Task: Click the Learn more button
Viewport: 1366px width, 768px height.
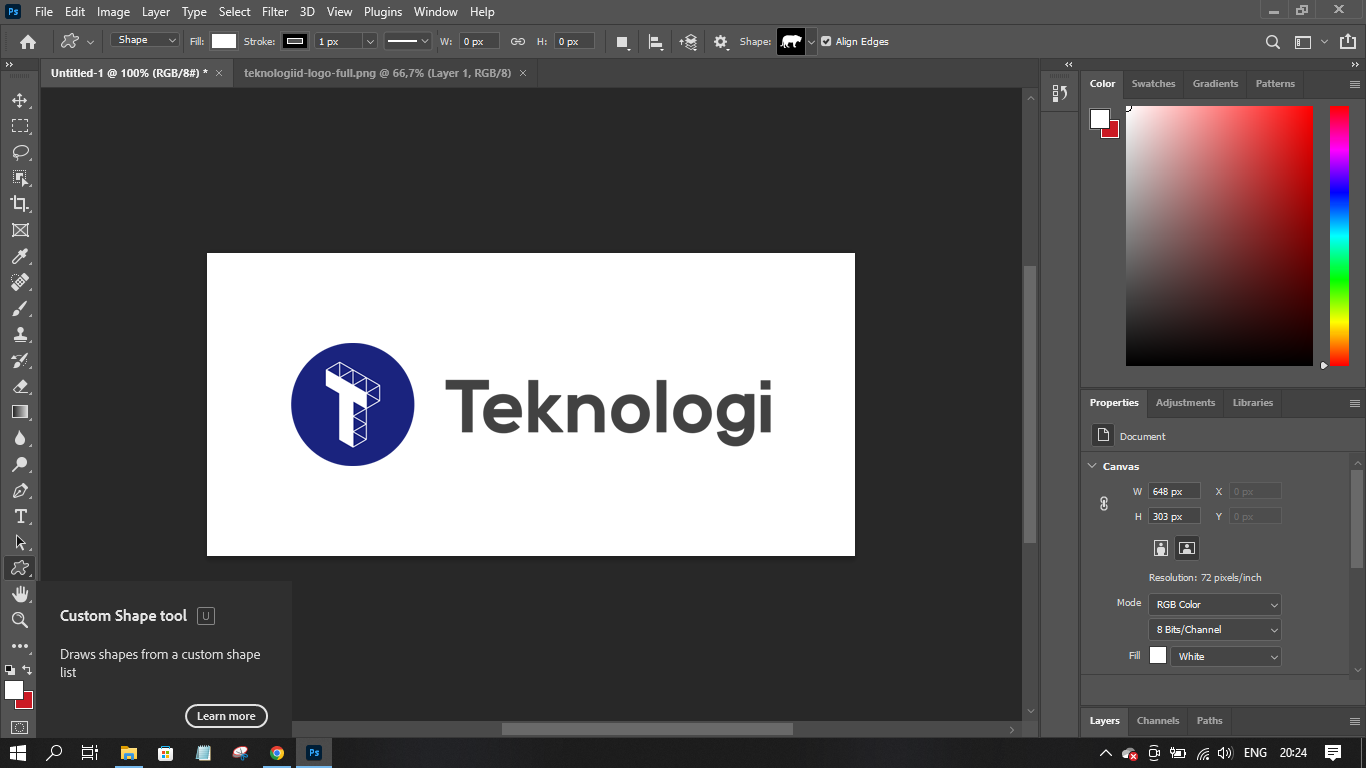Action: (226, 716)
